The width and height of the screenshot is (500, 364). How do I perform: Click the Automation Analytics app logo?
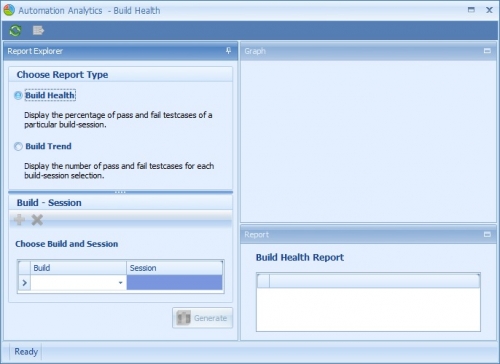[x=9, y=10]
